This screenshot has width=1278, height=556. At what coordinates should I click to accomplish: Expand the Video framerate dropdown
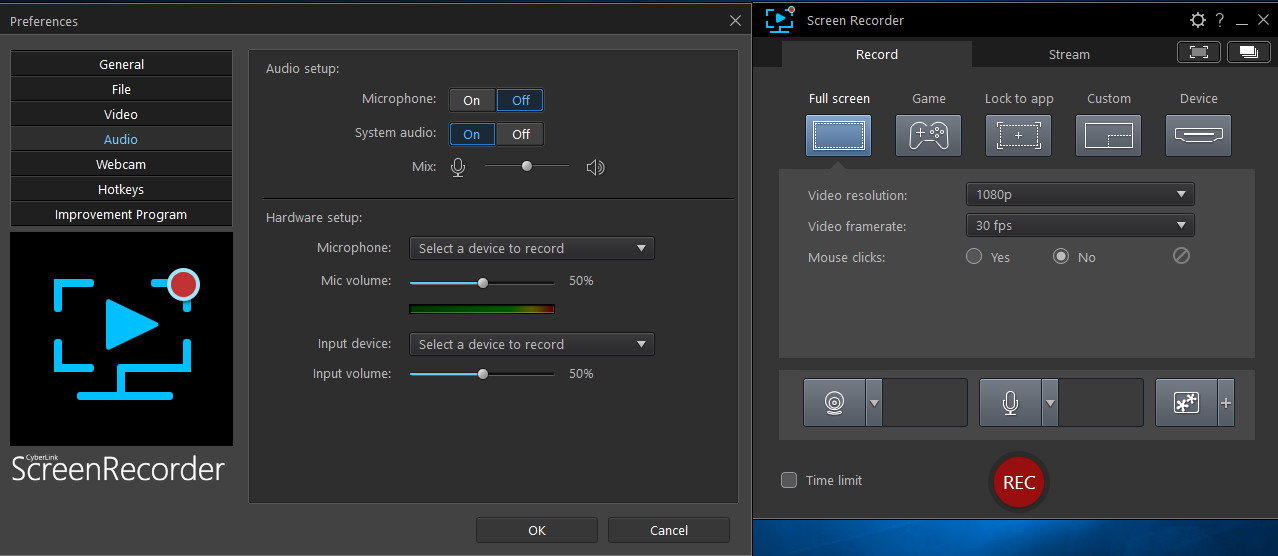tap(1079, 226)
